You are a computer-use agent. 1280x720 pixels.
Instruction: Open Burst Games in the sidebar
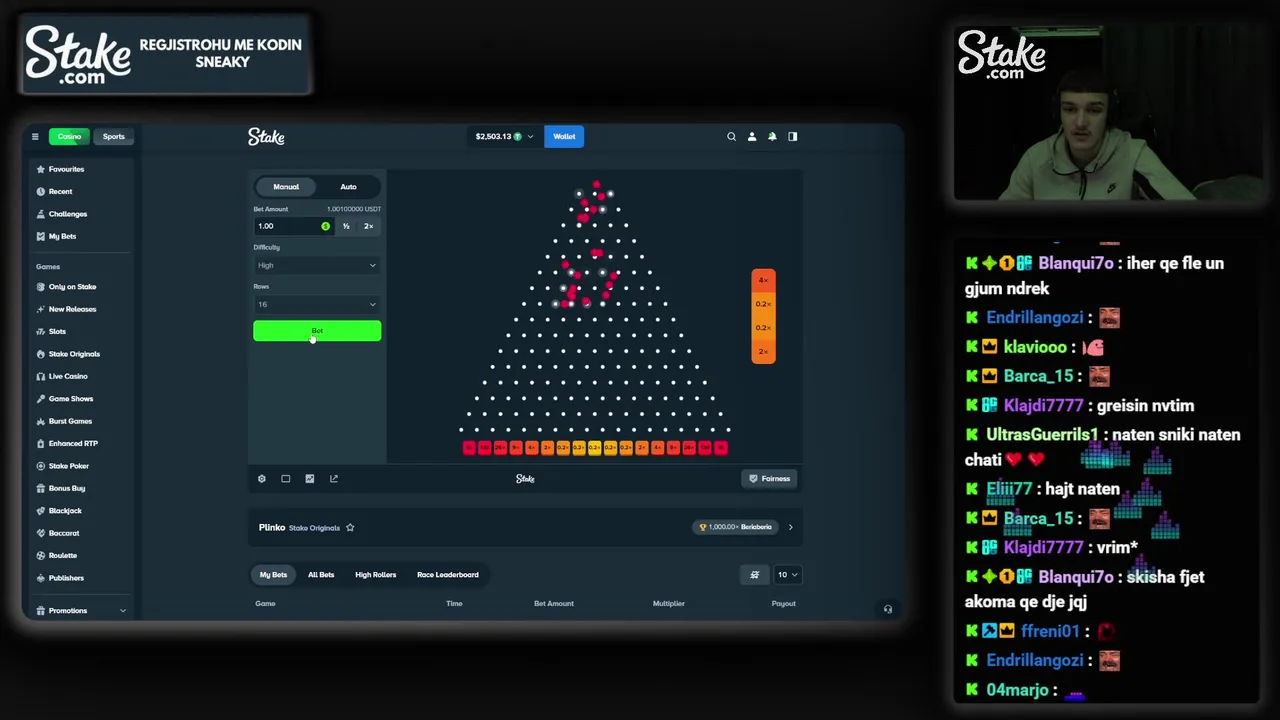click(x=70, y=421)
